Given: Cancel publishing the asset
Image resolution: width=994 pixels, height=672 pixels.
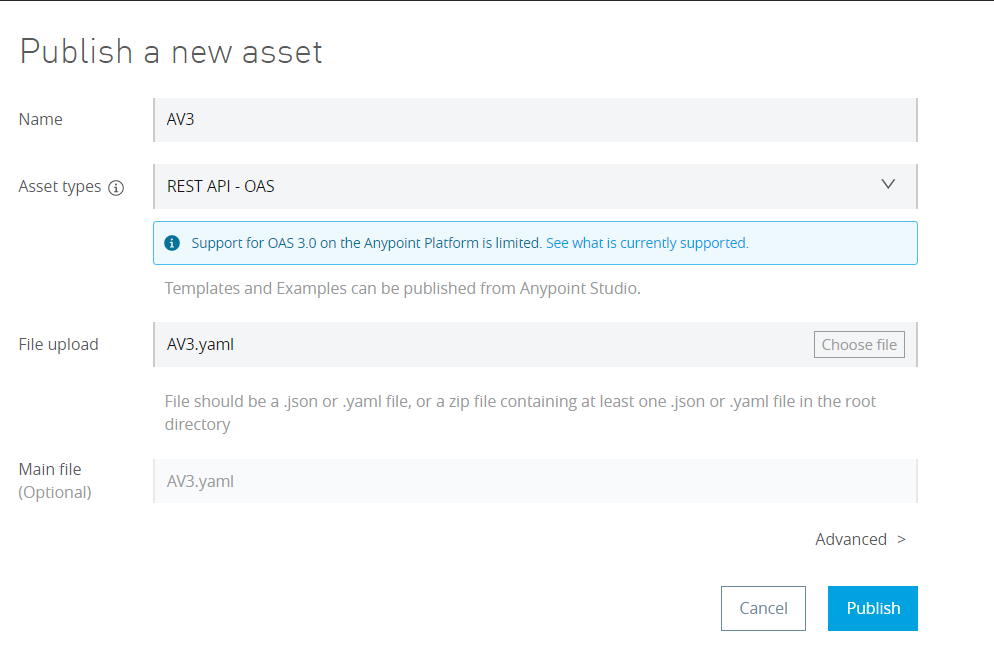Looking at the screenshot, I should coord(763,608).
